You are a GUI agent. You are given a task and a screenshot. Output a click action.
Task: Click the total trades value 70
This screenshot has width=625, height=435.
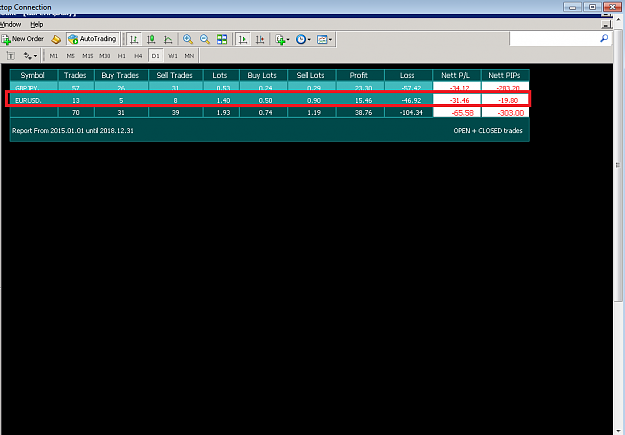(76, 113)
